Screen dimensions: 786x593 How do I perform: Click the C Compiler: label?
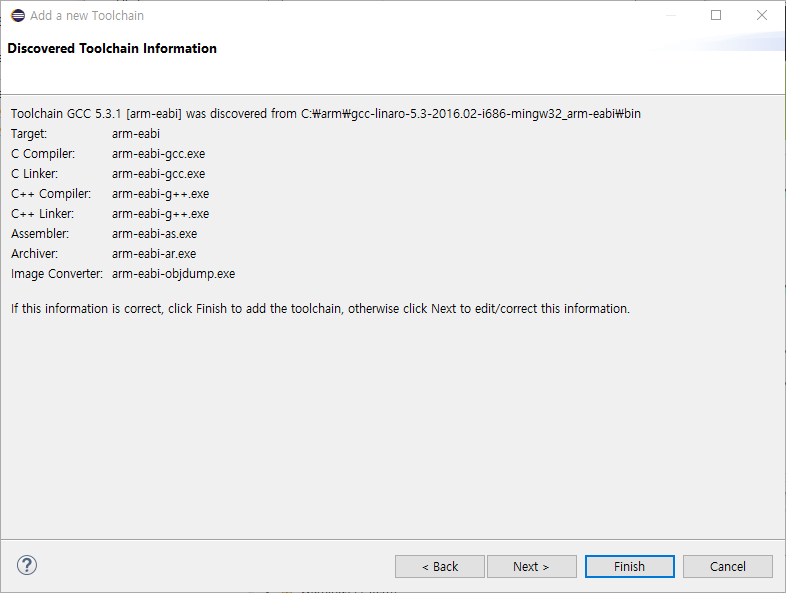coord(43,154)
